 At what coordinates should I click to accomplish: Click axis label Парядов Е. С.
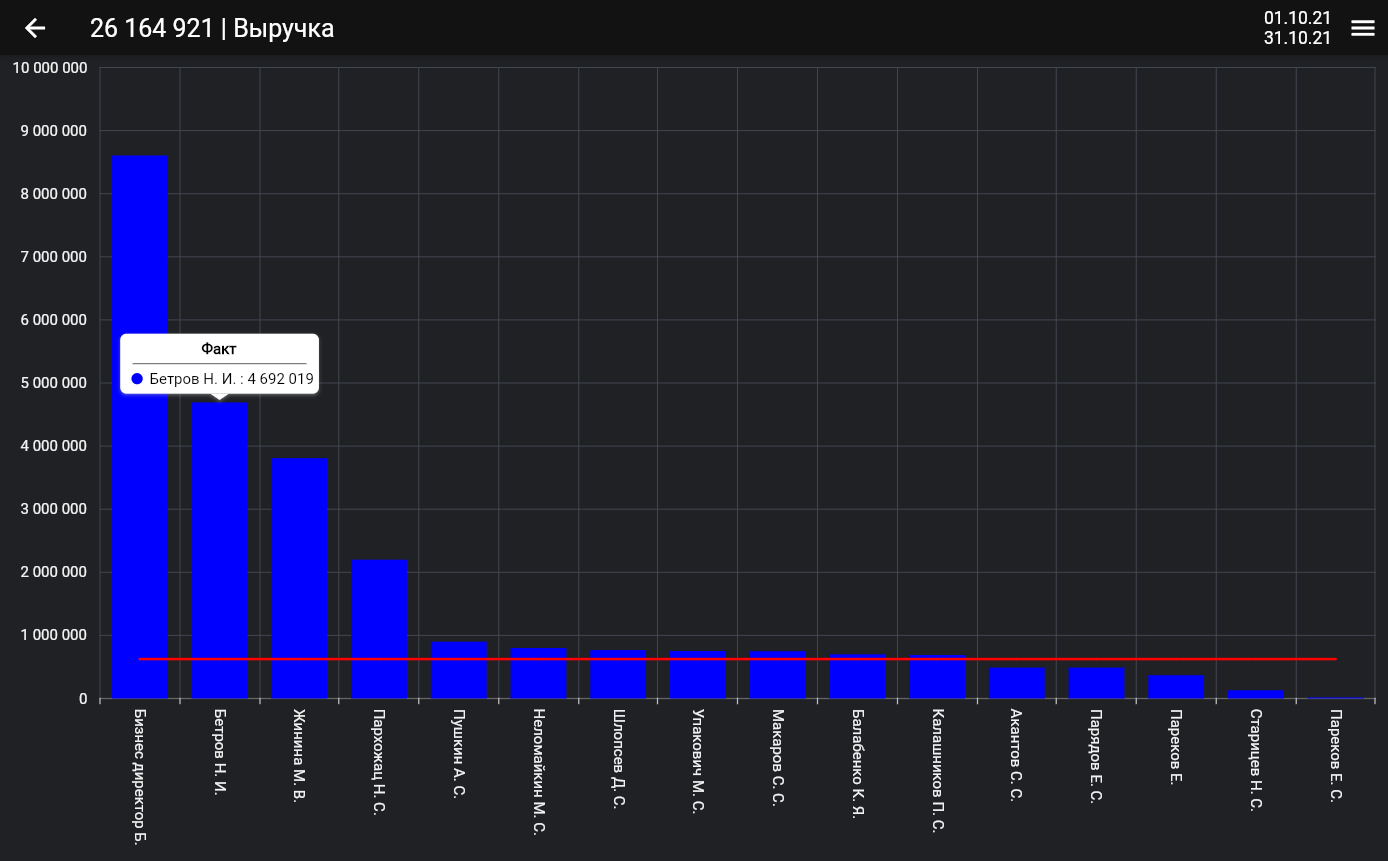click(x=1097, y=756)
